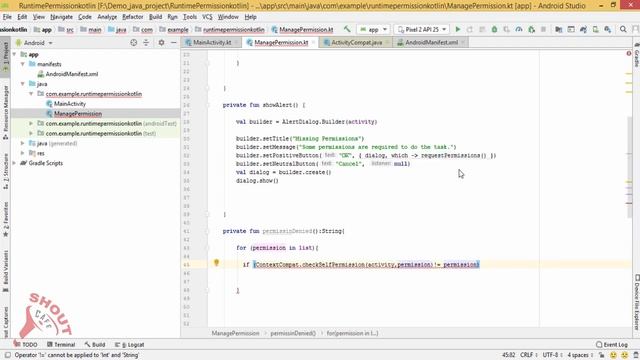Open the Android view selector dropdown

pyautogui.click(x=34, y=43)
